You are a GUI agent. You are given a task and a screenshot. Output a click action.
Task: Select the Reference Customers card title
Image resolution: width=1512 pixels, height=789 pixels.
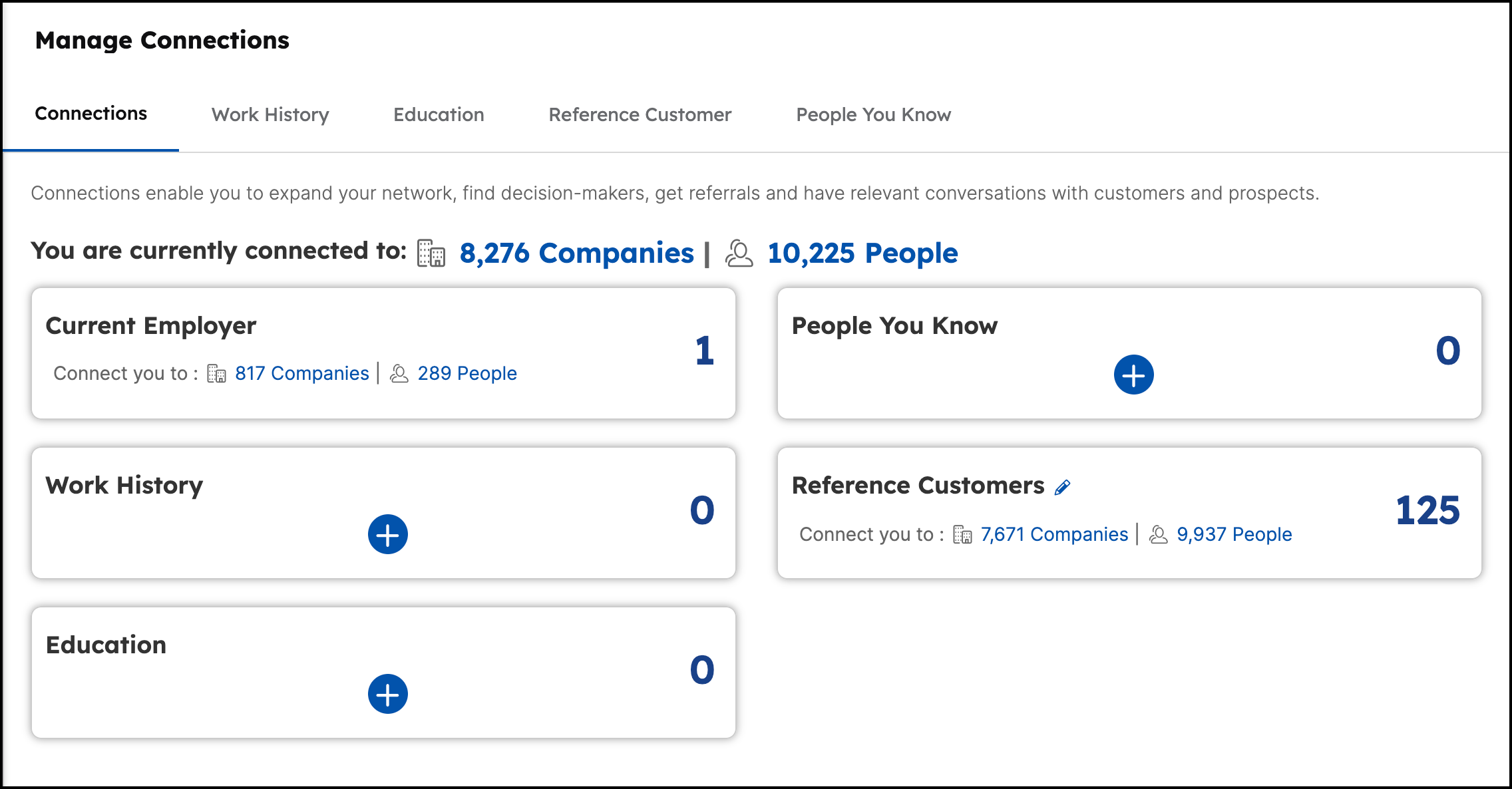(x=918, y=486)
